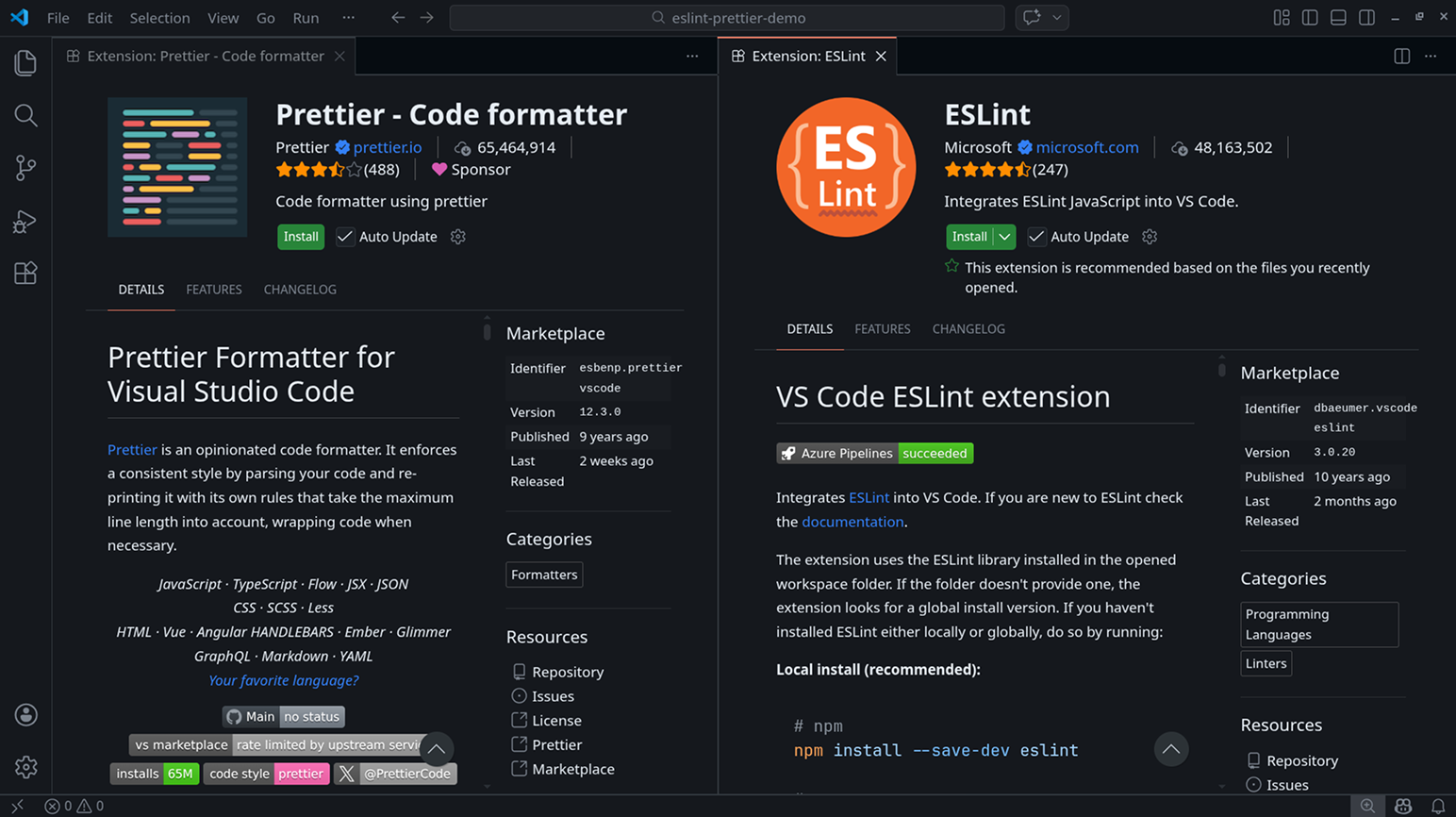Split the right editor group

click(1401, 57)
